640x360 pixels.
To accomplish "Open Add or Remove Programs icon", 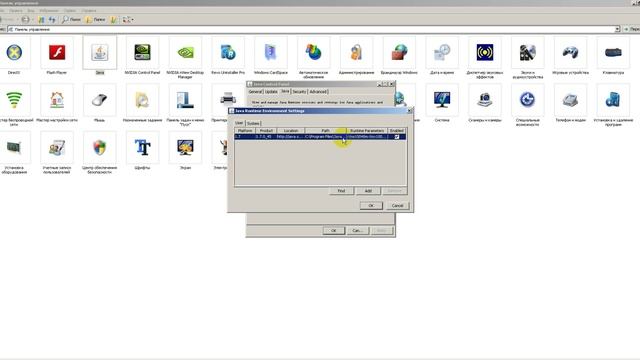I will (613, 100).
